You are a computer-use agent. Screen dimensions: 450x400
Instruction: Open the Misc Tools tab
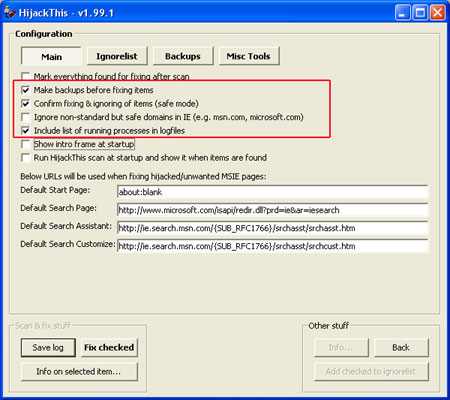(249, 56)
